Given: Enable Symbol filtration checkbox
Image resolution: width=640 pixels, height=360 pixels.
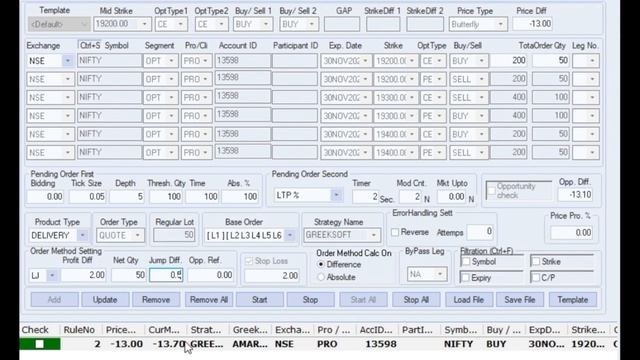Looking at the screenshot, I should (x=466, y=262).
